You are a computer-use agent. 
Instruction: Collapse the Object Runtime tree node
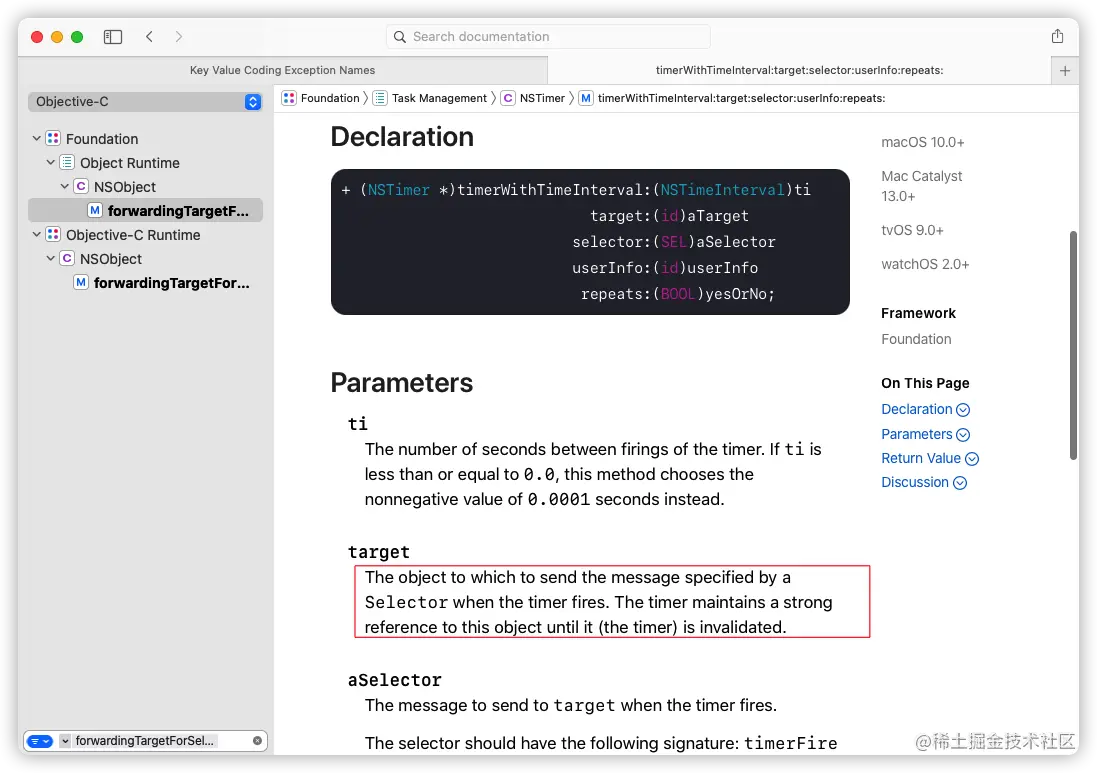50,162
